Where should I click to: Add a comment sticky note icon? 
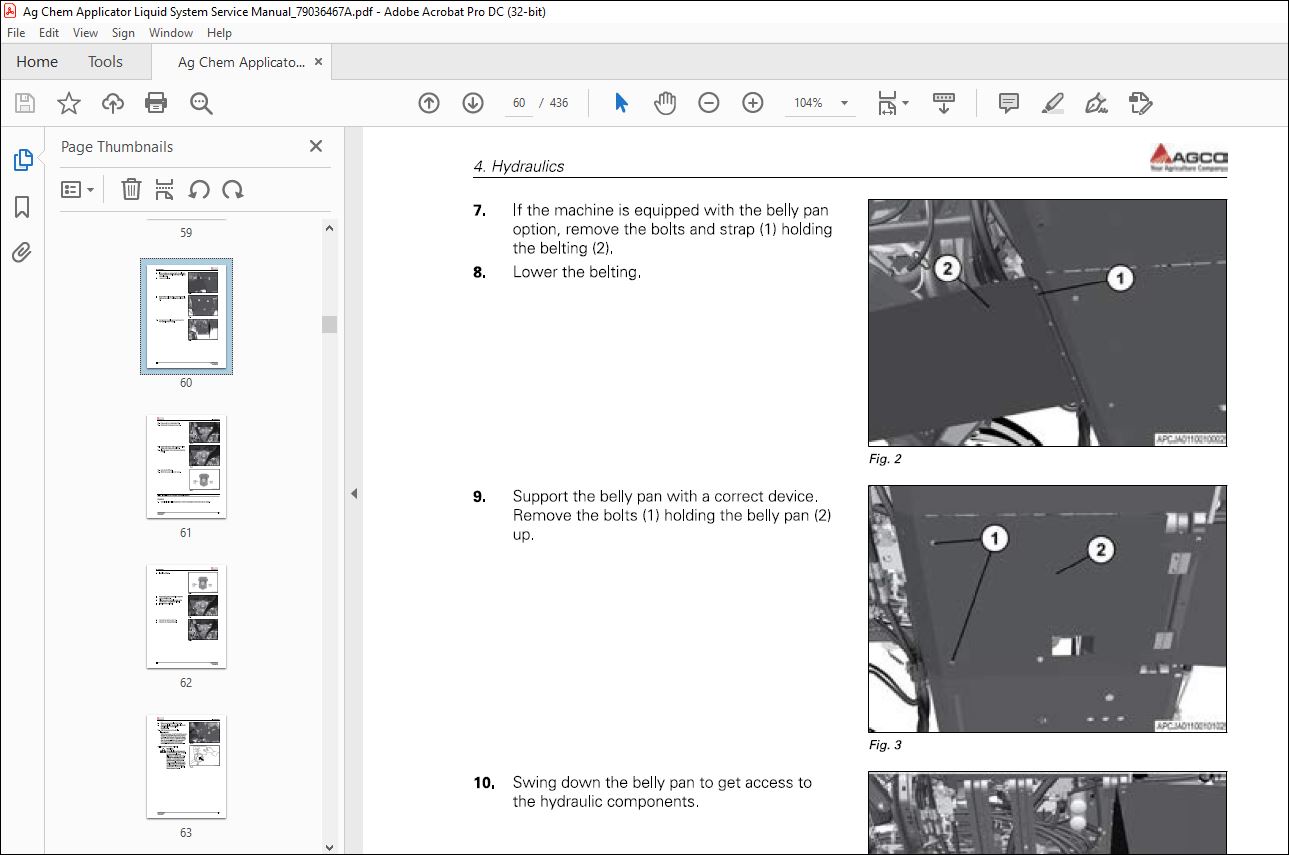pyautogui.click(x=1009, y=103)
